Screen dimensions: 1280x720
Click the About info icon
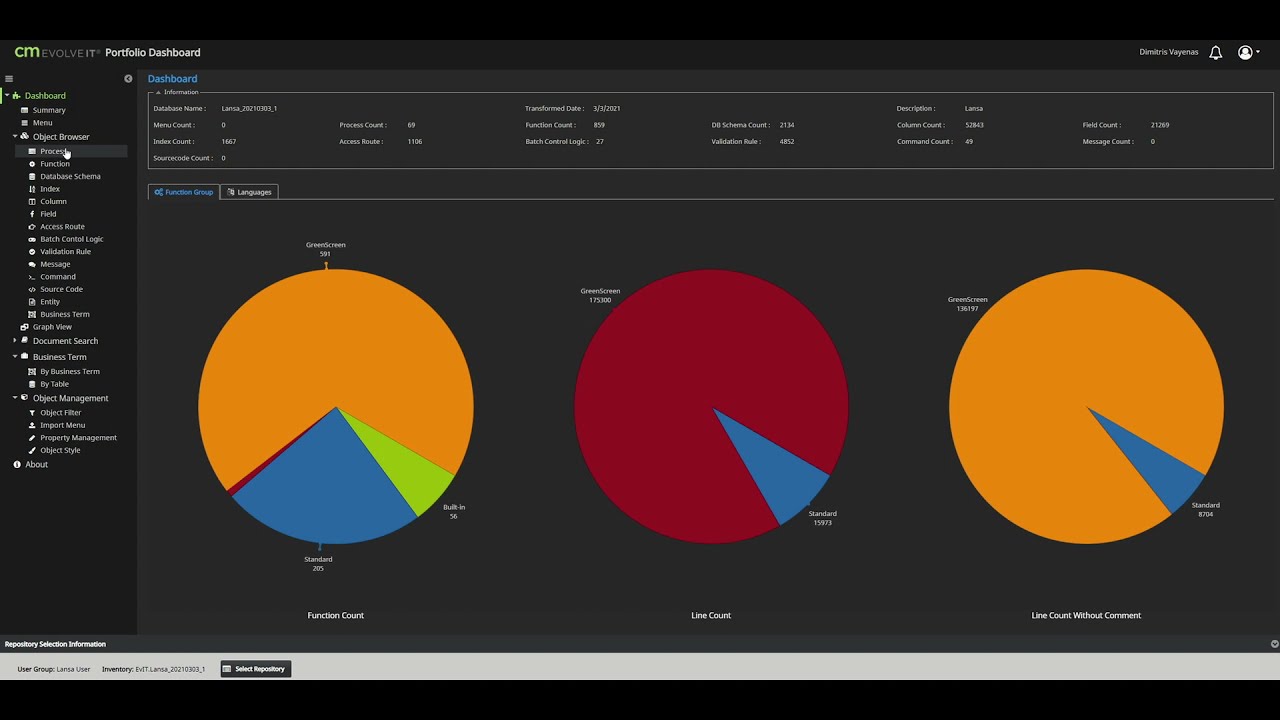point(17,464)
